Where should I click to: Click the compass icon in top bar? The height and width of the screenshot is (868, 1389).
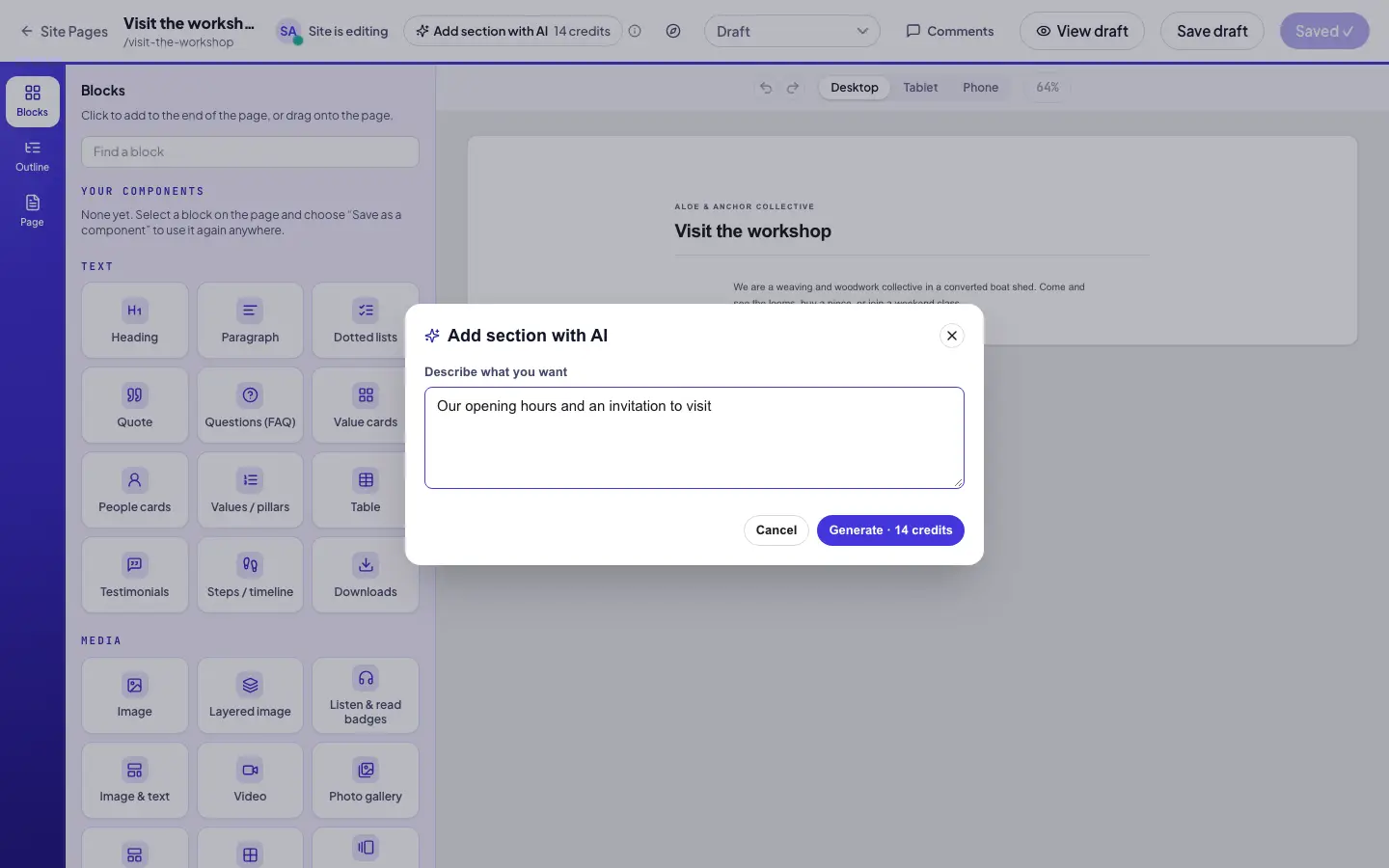[x=673, y=31]
